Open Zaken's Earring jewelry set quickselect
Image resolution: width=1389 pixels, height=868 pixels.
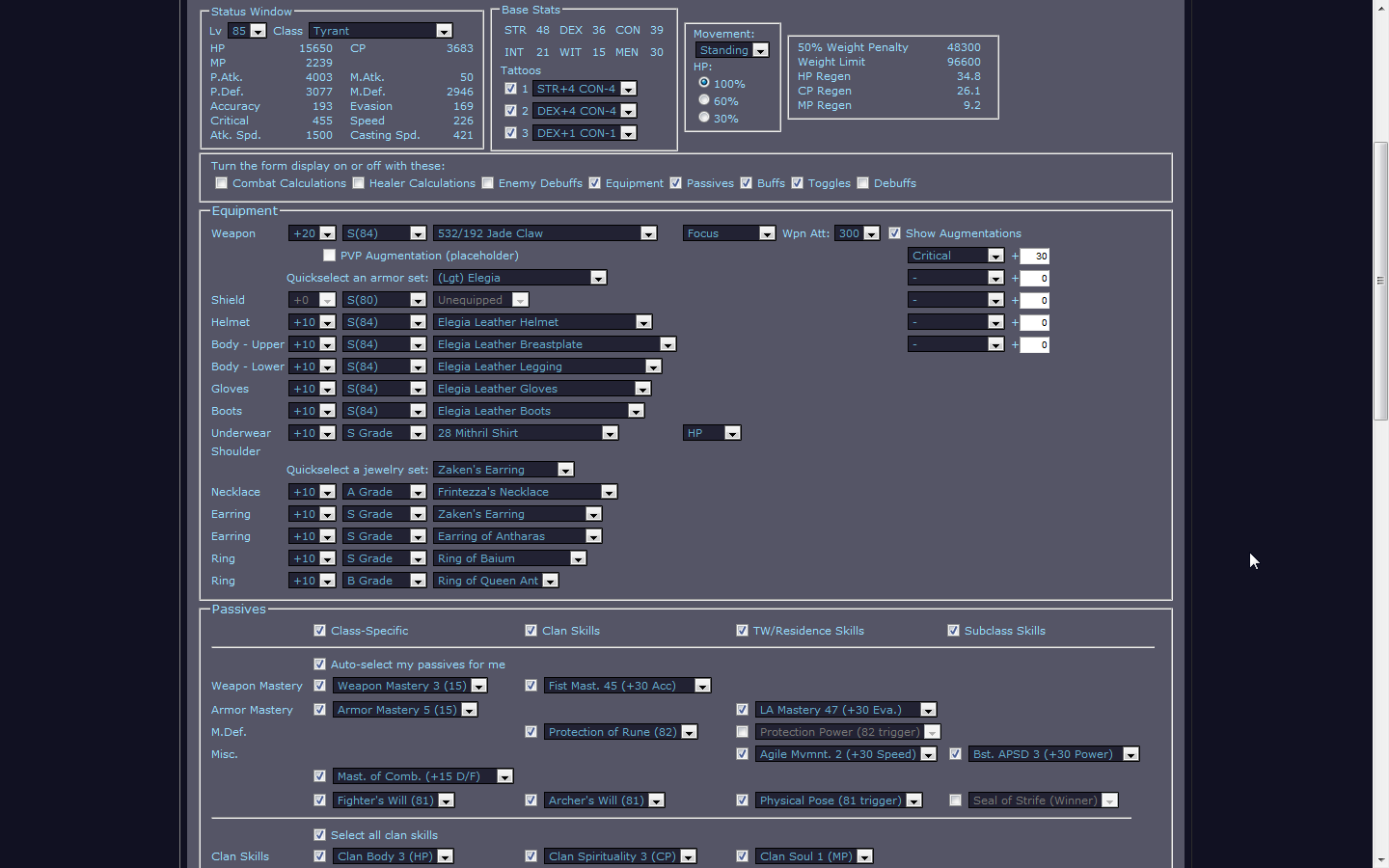tap(504, 470)
